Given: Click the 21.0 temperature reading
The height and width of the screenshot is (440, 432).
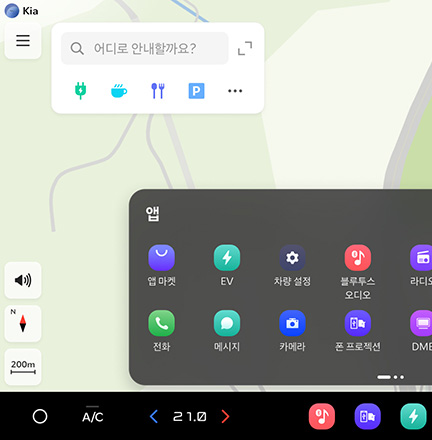Looking at the screenshot, I should (x=190, y=416).
